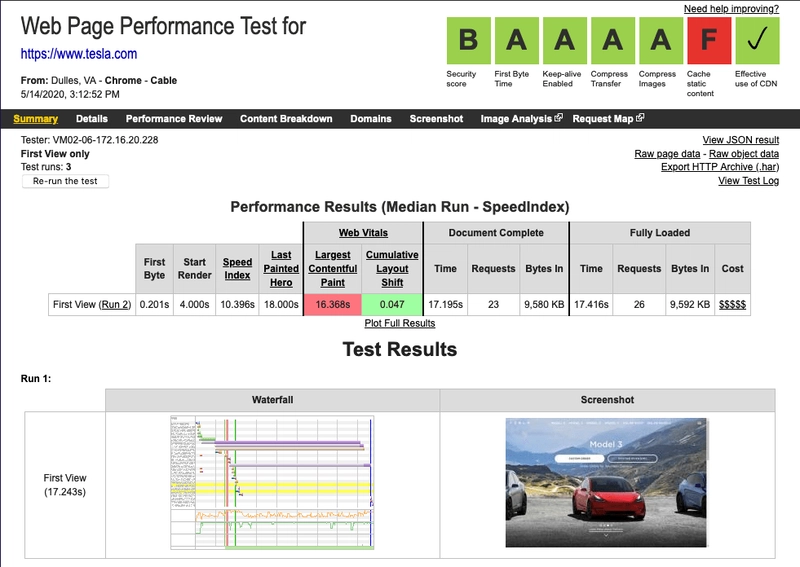The image size is (800, 567).
Task: Open Image Analysis tab
Action: pyautogui.click(x=516, y=119)
